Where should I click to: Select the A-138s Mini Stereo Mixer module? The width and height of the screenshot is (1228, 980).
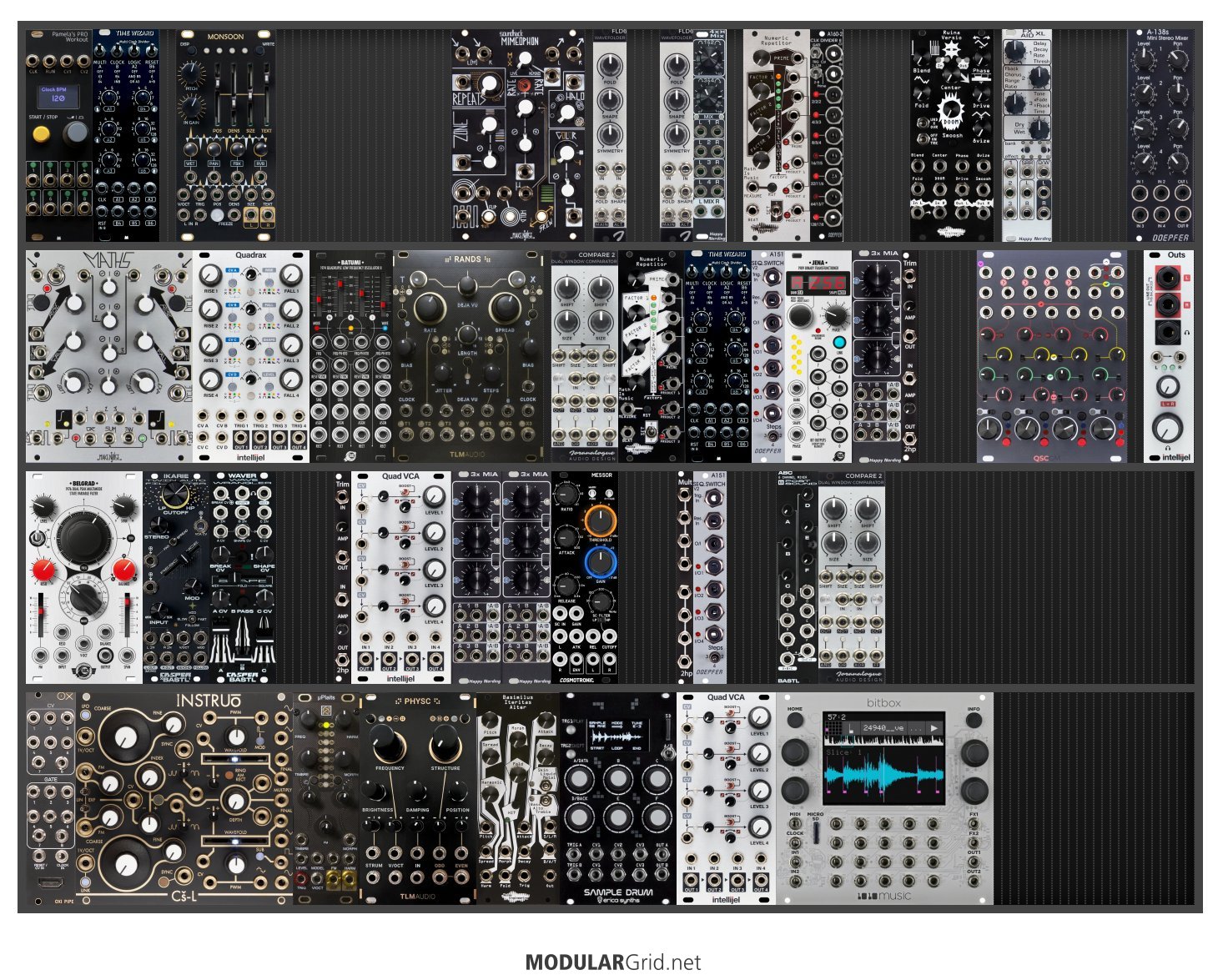coord(1160,136)
